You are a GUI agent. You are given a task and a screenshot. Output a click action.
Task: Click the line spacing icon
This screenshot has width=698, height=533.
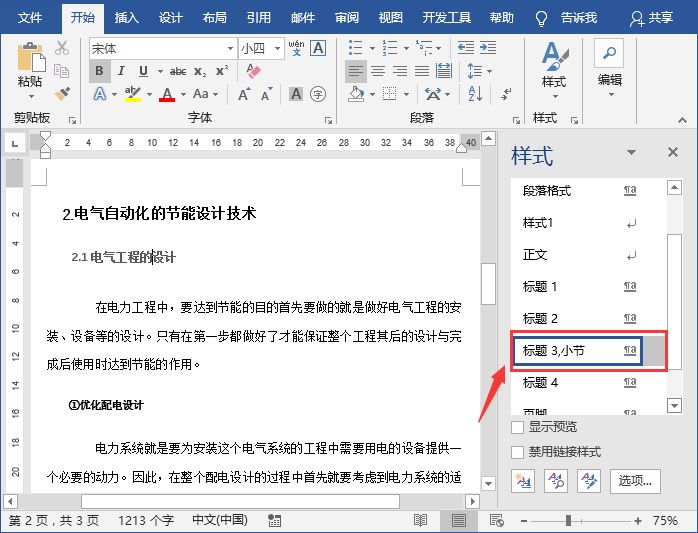[475, 71]
